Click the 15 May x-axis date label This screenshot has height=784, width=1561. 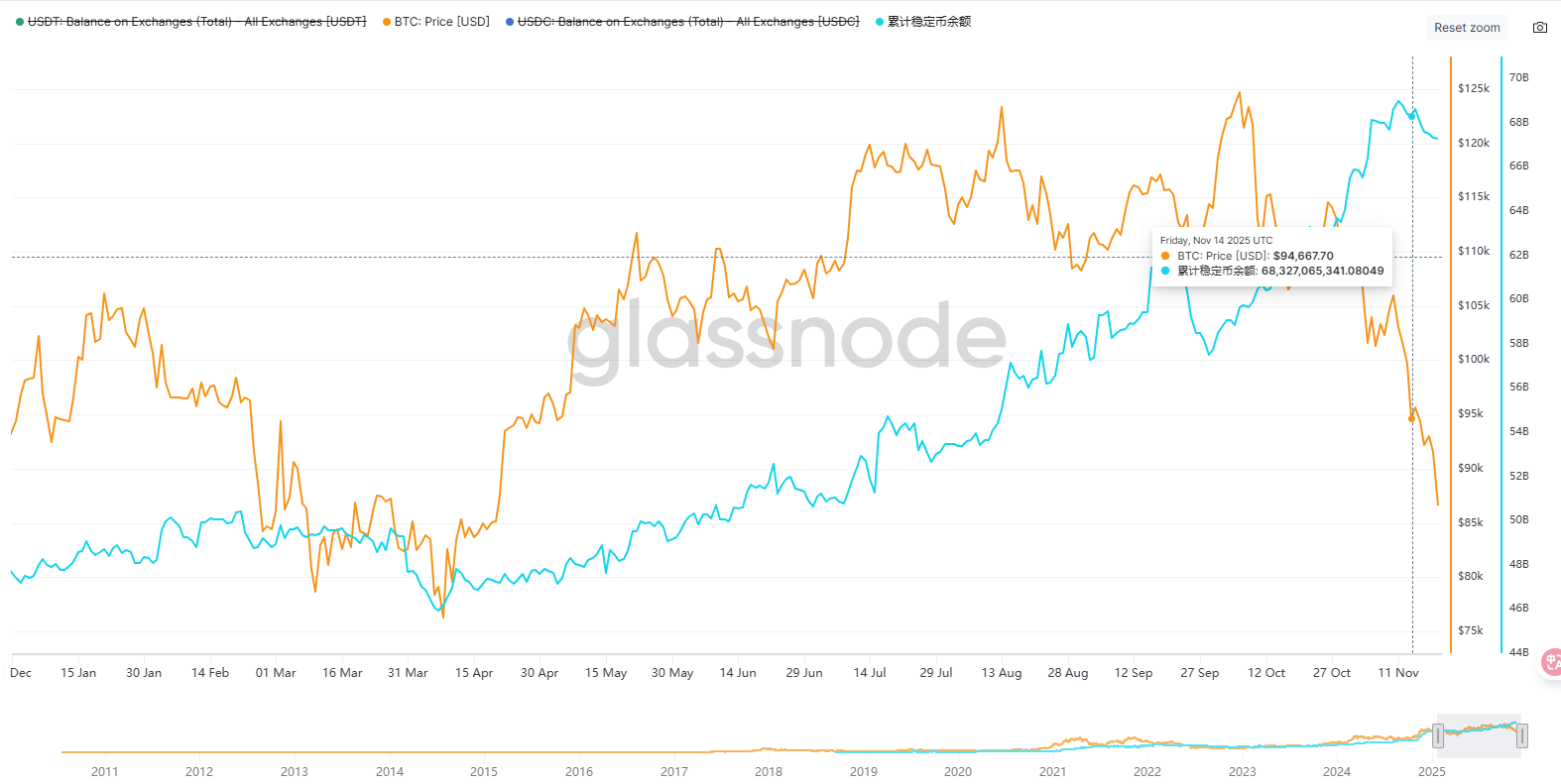pos(606,673)
